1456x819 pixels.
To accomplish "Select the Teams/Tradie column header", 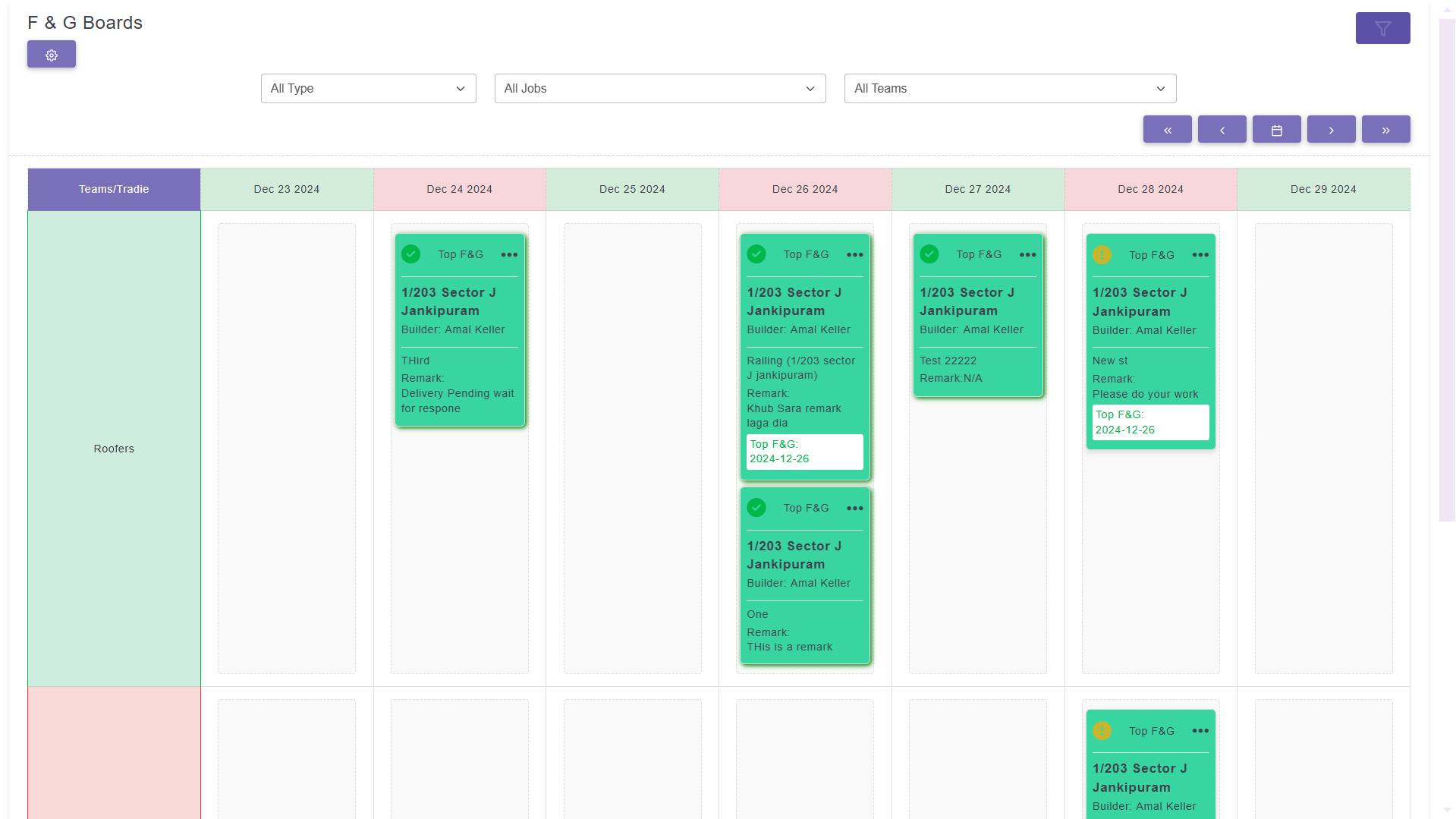I will coord(114,189).
